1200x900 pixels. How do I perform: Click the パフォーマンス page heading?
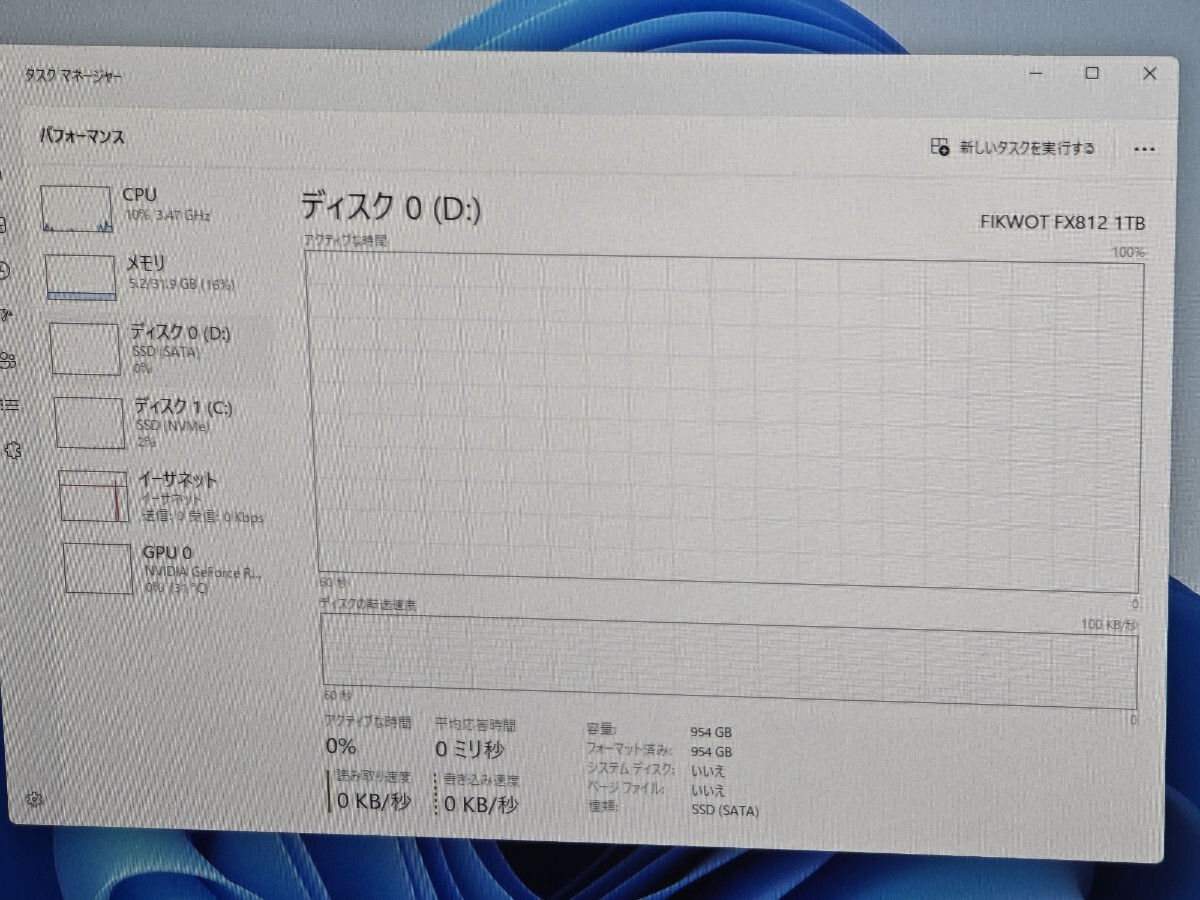point(82,136)
